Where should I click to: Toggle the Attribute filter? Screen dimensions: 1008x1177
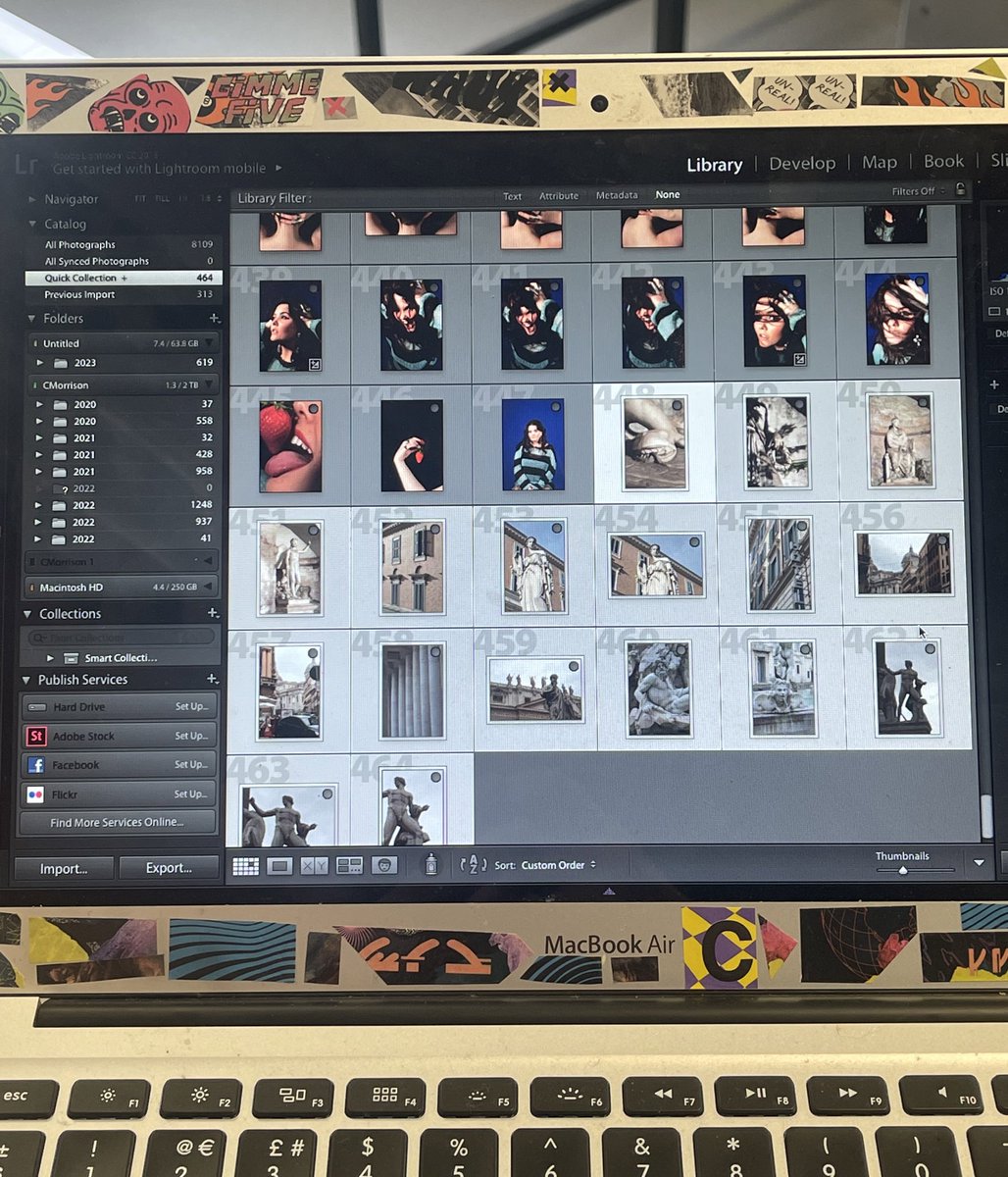559,195
